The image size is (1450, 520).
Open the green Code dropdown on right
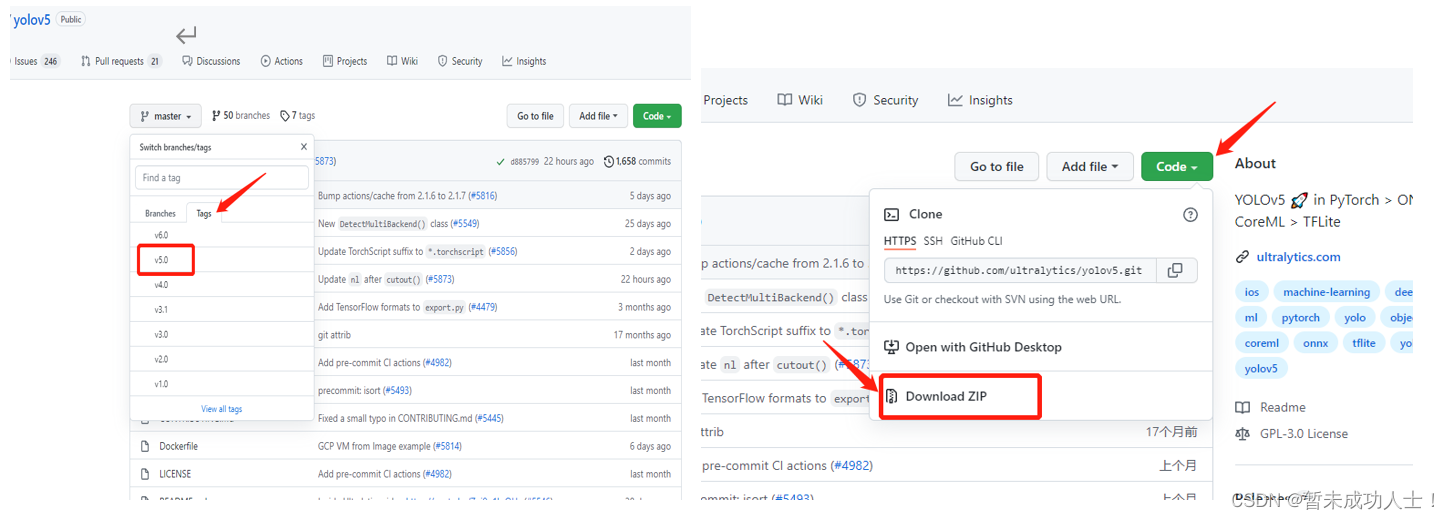tap(1176, 167)
